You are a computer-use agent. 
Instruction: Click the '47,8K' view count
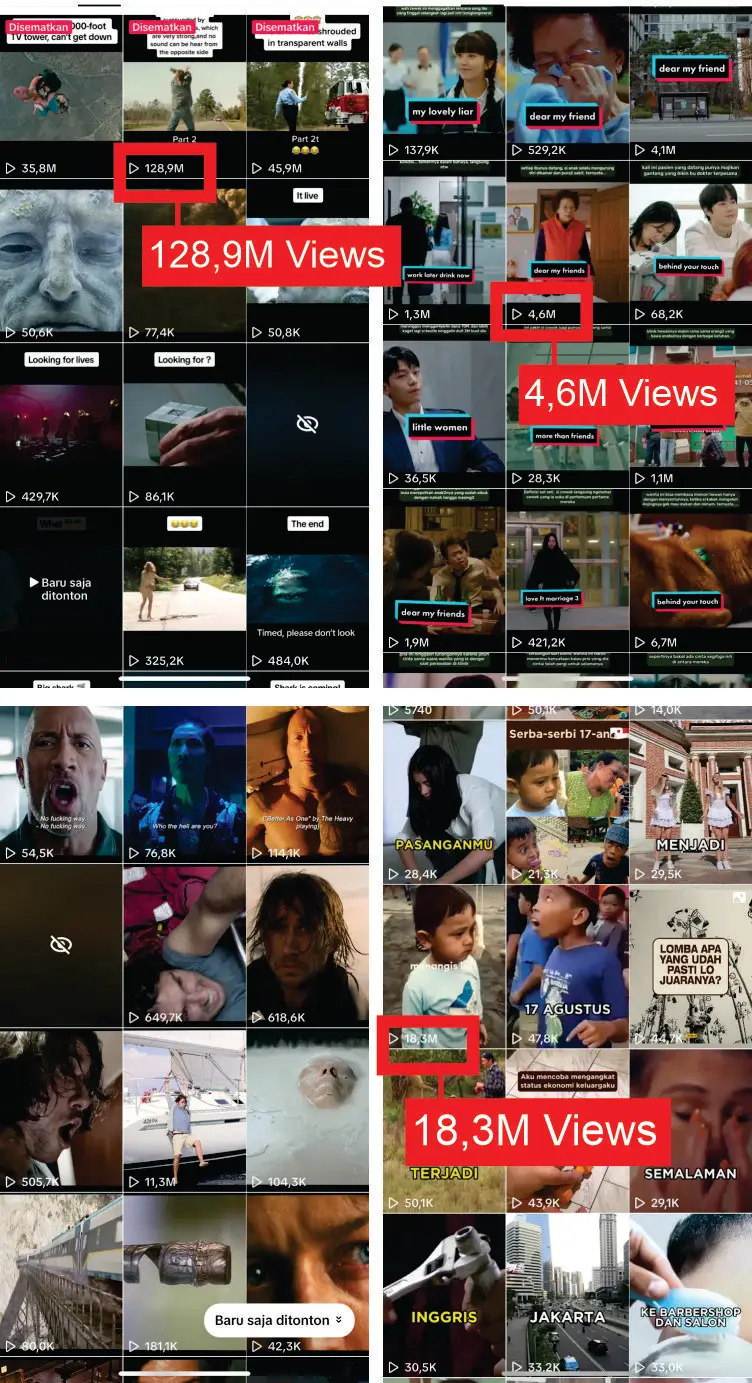[x=543, y=1038]
